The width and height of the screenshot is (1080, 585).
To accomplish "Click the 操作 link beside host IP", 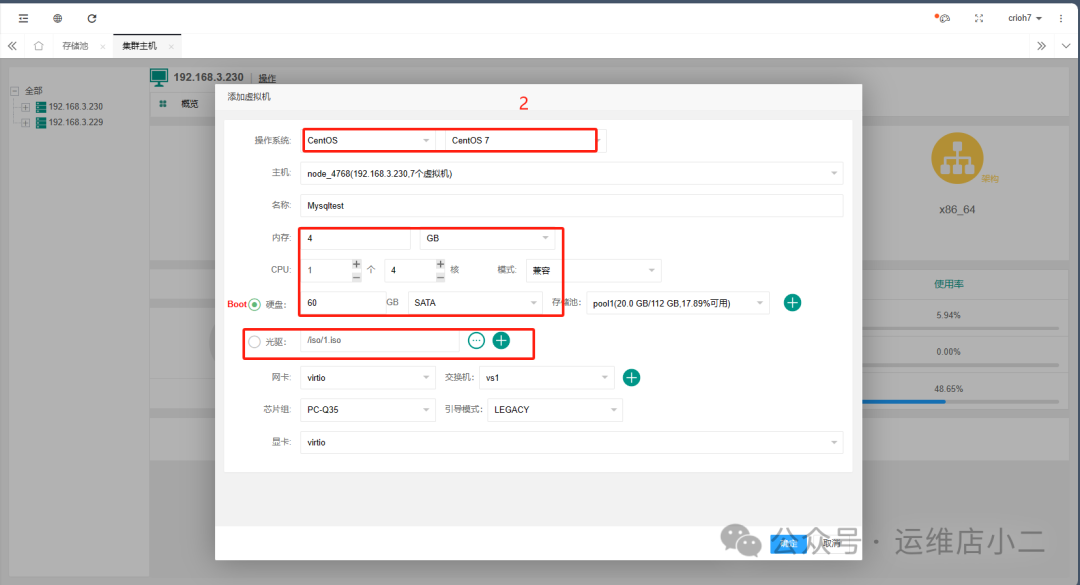I will [x=267, y=79].
